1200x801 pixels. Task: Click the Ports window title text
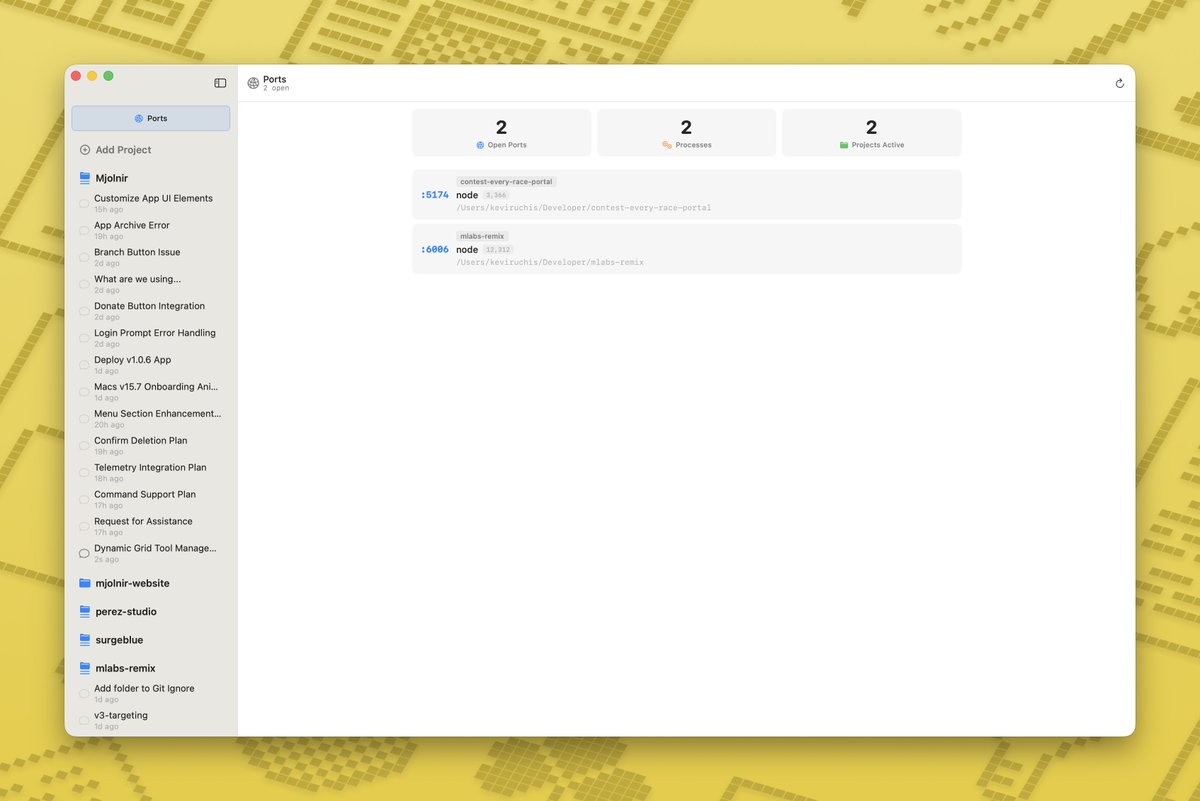pos(275,79)
